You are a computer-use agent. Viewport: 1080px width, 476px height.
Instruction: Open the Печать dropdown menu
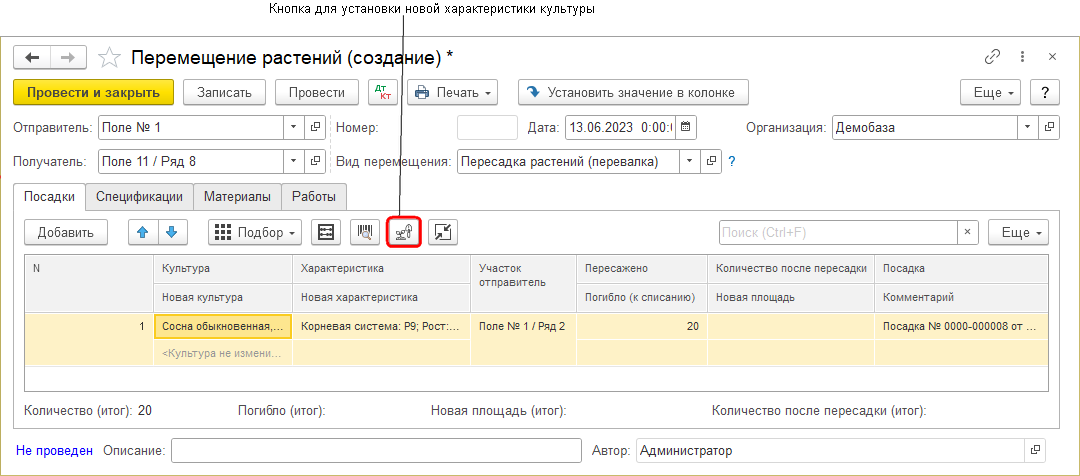point(455,92)
